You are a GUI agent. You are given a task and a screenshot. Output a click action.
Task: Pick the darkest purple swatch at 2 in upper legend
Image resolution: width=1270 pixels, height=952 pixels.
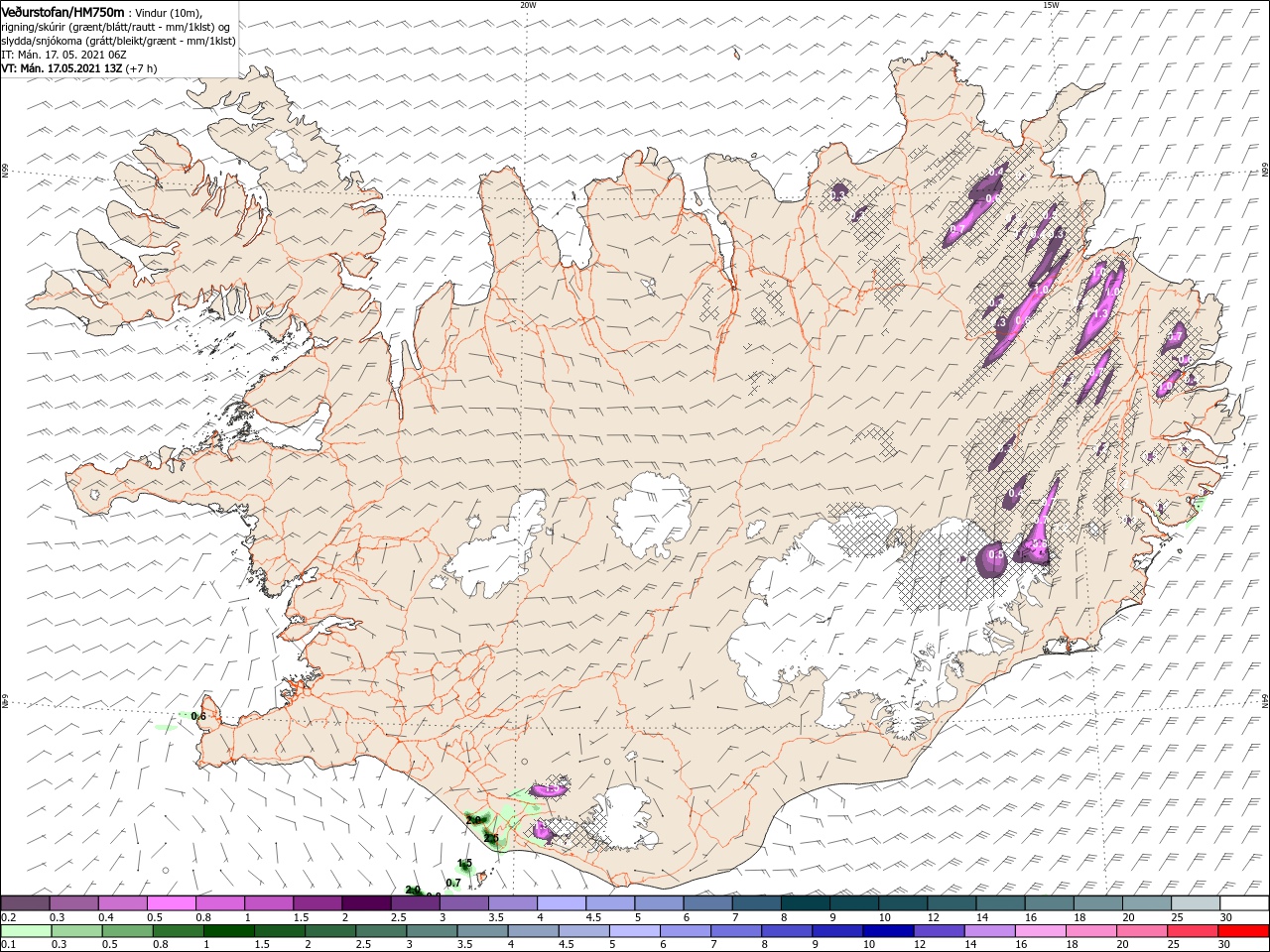click(x=366, y=903)
